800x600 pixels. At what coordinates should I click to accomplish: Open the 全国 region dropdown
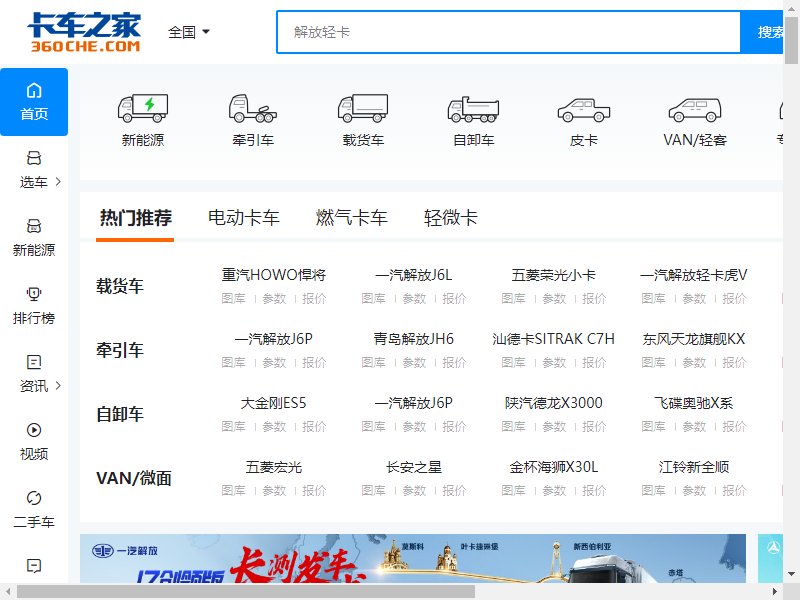pyautogui.click(x=189, y=32)
